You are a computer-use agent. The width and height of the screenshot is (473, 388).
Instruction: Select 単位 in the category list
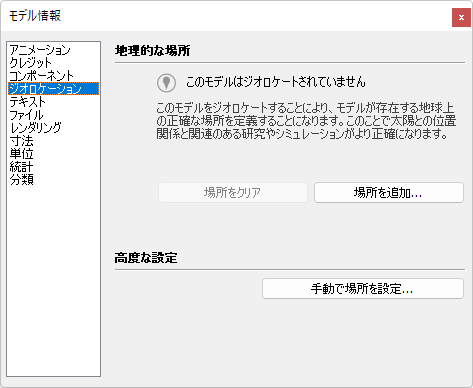click(53, 154)
